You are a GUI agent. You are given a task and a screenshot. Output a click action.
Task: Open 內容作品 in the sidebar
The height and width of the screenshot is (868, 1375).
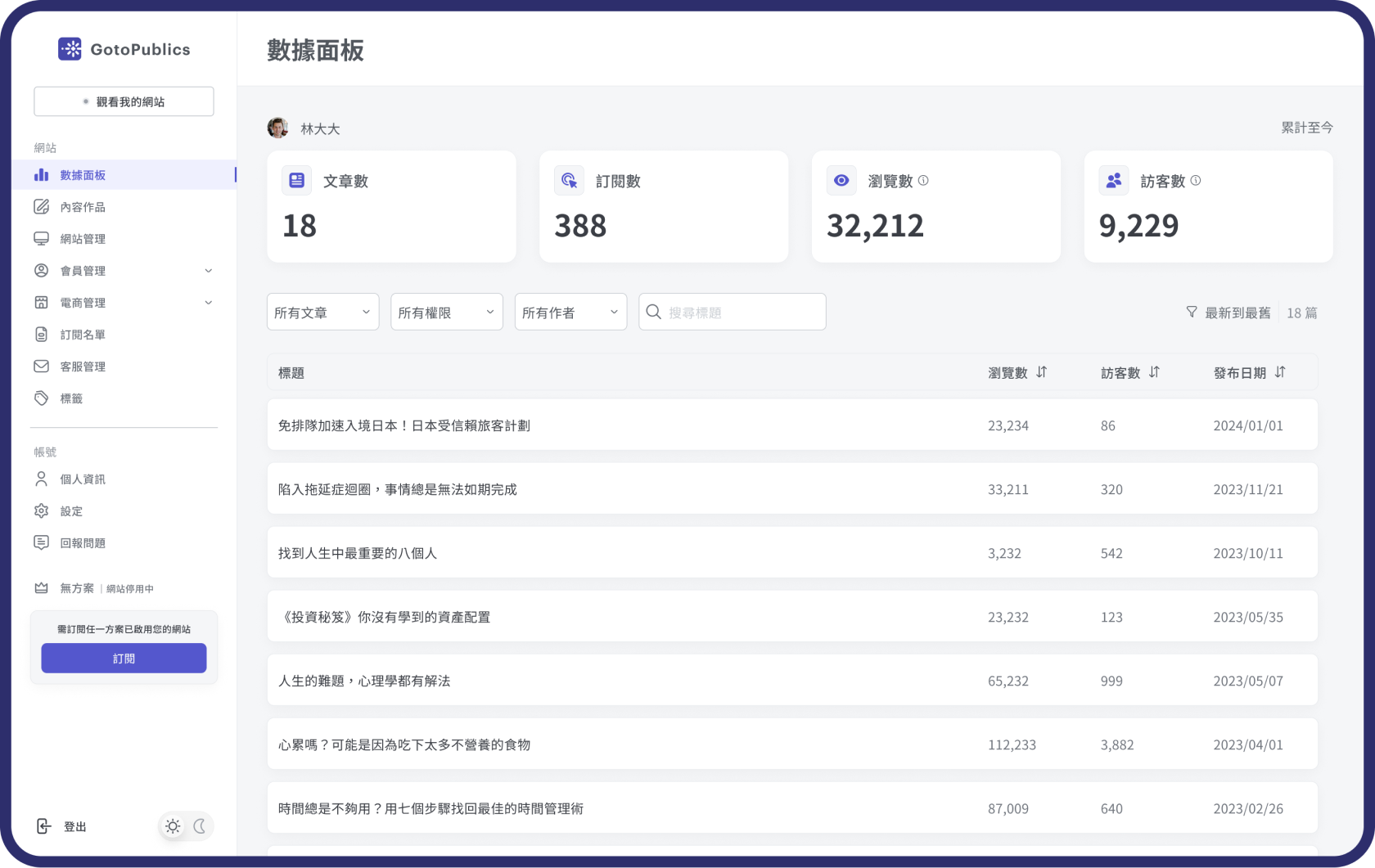83,207
